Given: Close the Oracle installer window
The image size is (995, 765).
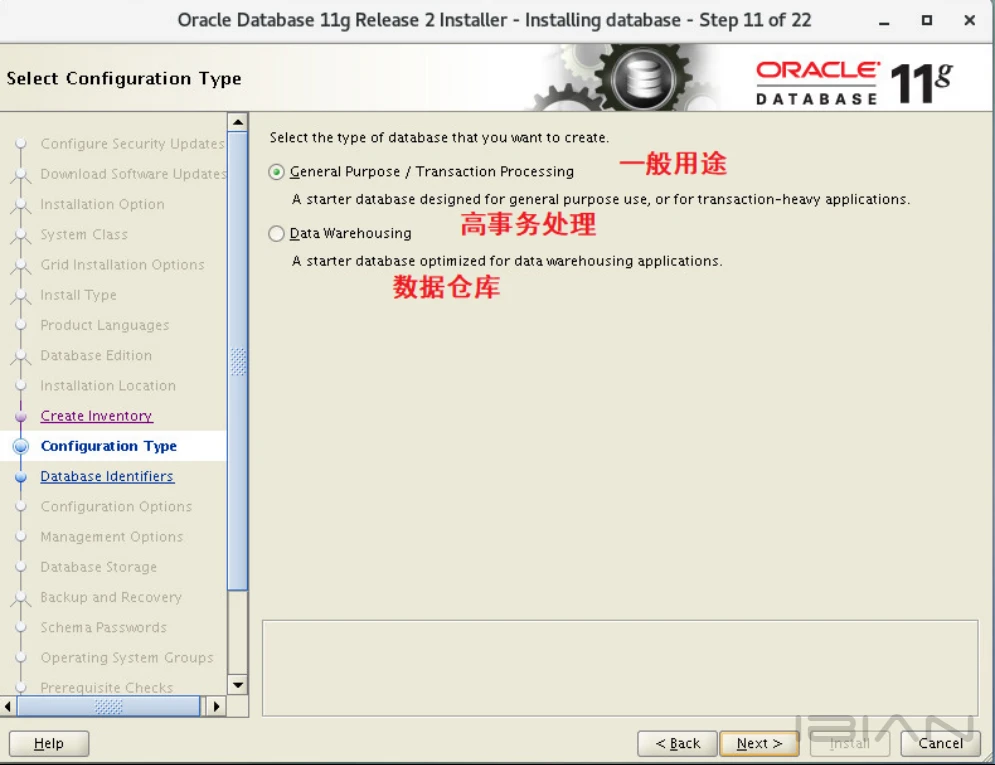Looking at the screenshot, I should click(x=969, y=20).
